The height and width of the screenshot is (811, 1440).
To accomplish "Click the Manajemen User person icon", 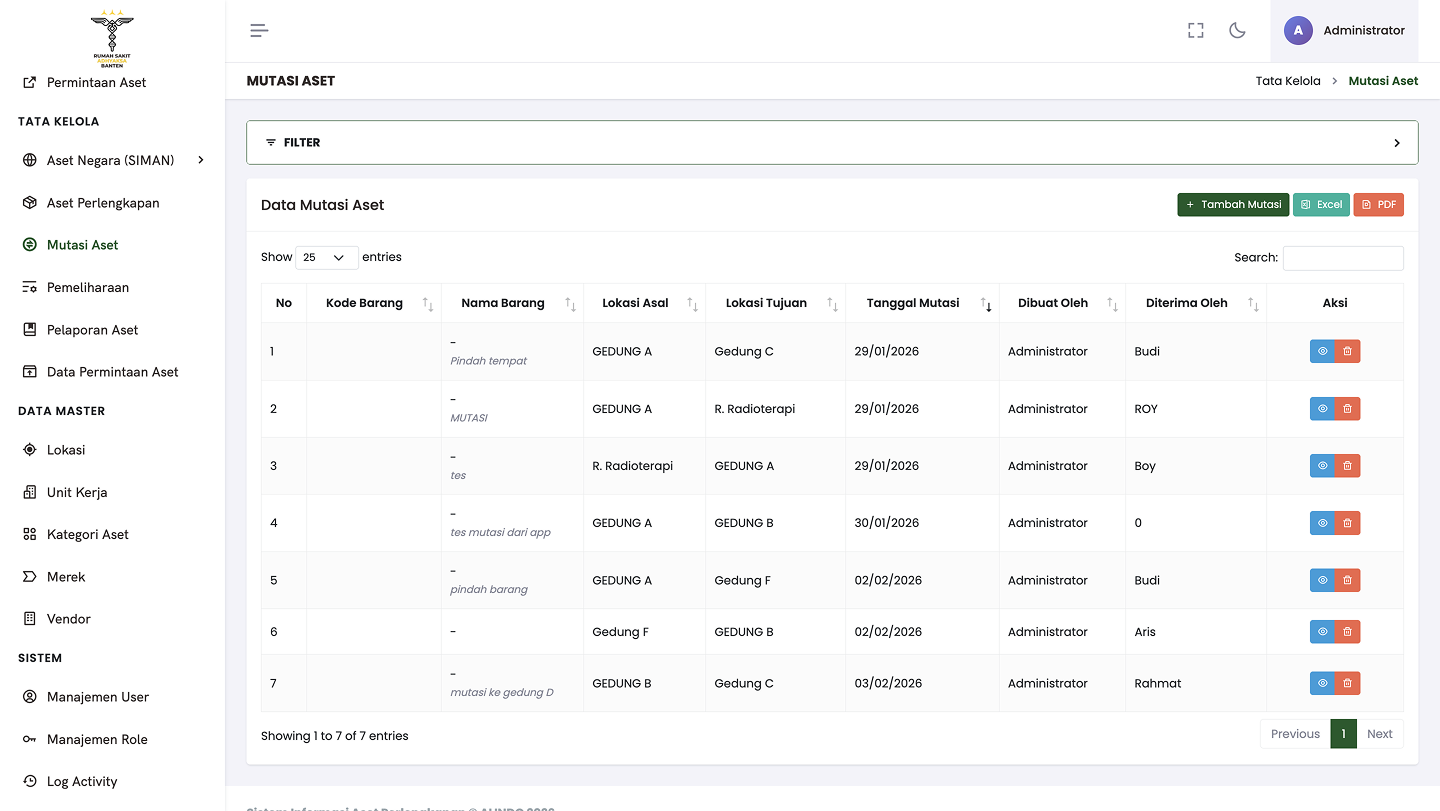I will [x=30, y=697].
